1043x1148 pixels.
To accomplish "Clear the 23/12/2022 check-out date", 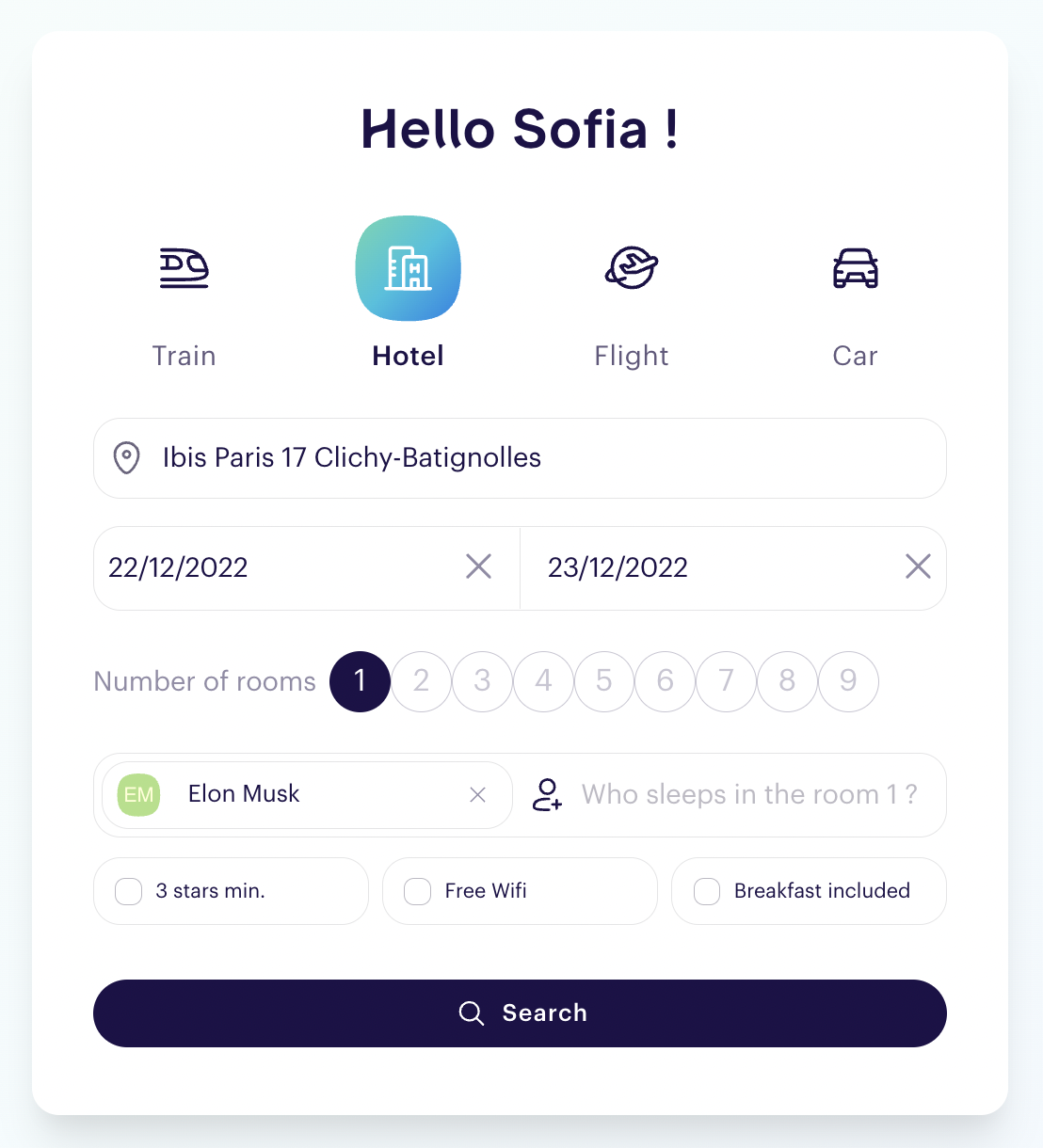I will [x=918, y=566].
